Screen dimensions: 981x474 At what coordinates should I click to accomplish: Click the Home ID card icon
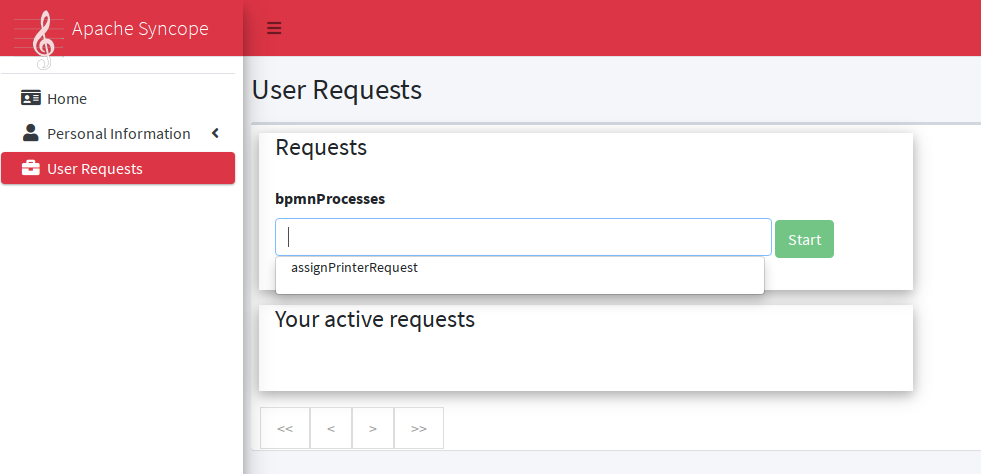[x=31, y=98]
